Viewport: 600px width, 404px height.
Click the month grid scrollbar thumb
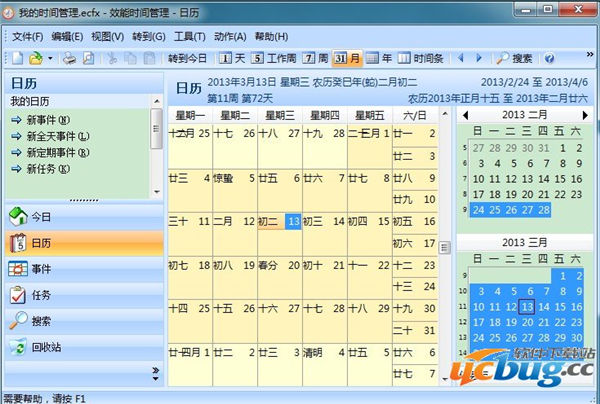pyautogui.click(x=444, y=248)
